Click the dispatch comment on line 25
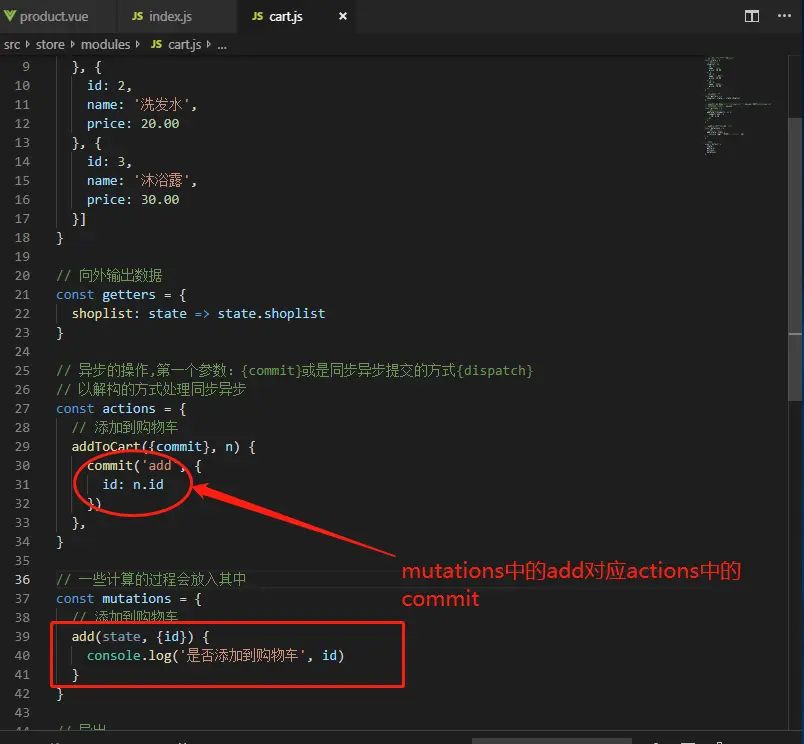Viewport: 804px width, 744px height. tap(294, 371)
